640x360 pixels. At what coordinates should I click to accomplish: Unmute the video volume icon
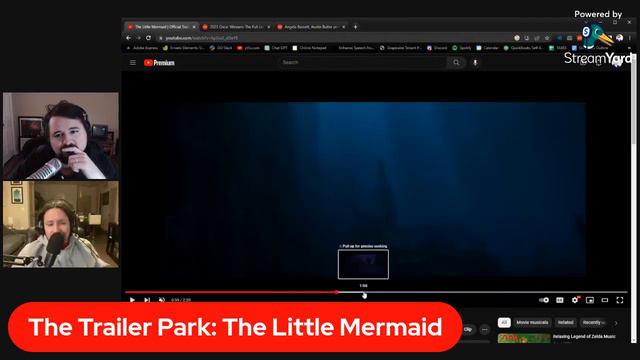point(162,300)
